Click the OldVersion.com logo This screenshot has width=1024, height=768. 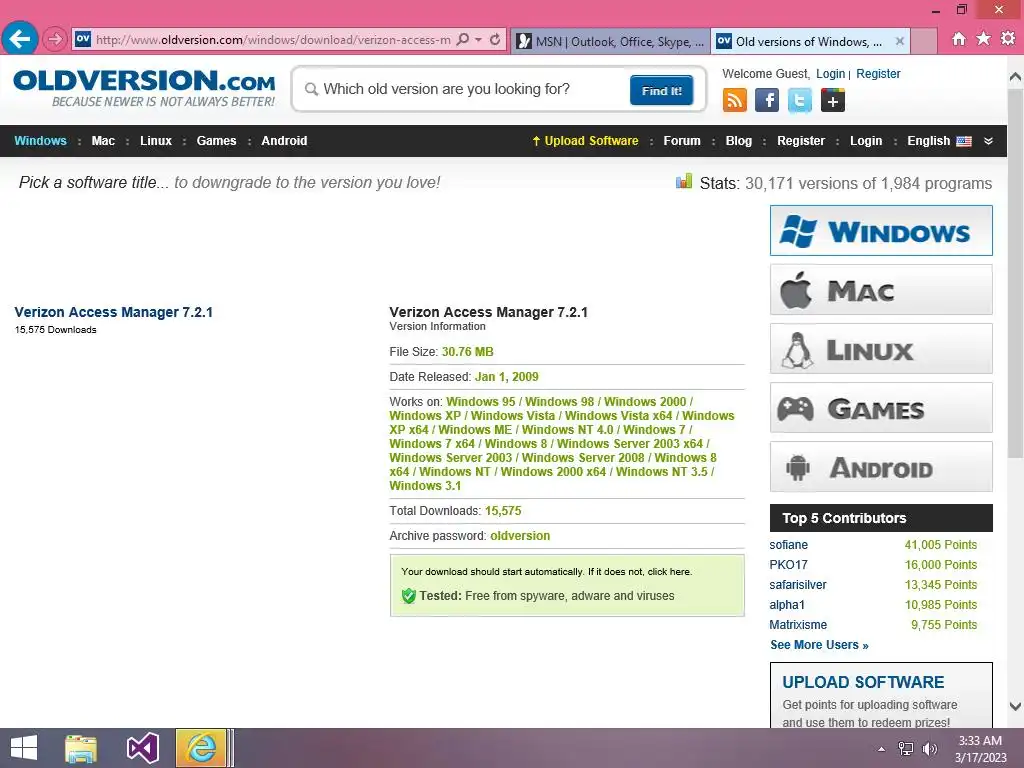click(144, 88)
